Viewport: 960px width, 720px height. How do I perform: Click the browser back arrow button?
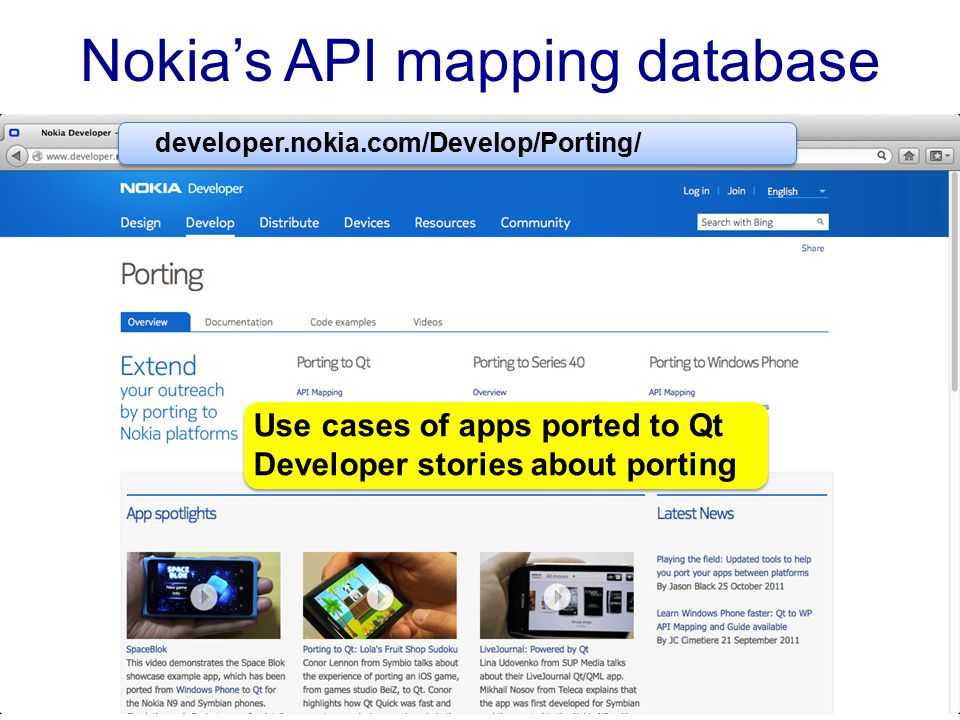(17, 156)
